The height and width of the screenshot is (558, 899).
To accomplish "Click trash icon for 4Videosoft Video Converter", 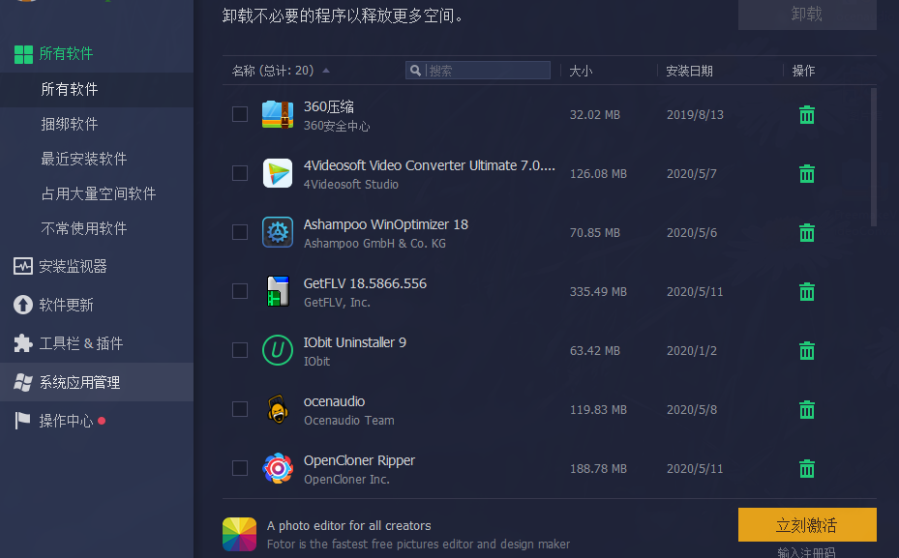I will pyautogui.click(x=807, y=174).
